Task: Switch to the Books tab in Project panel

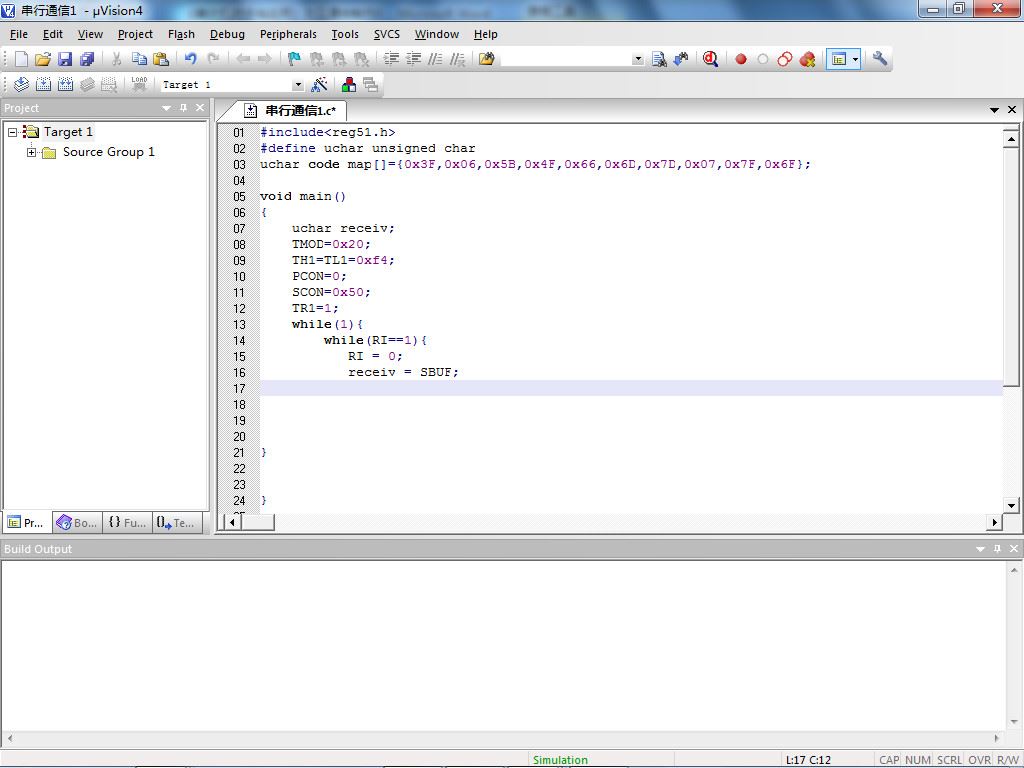Action: 78,522
